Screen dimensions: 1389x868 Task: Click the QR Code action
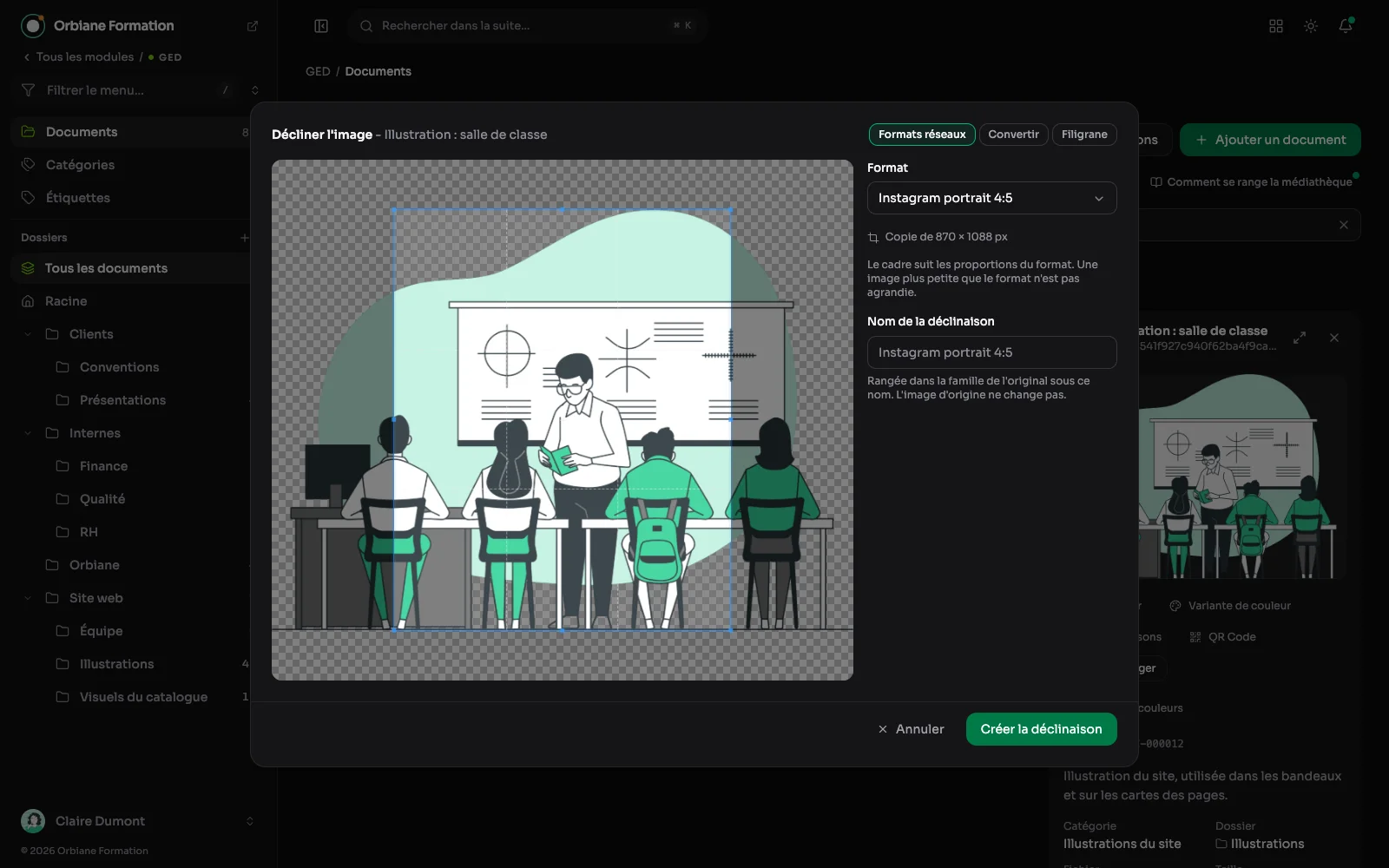[1222, 637]
